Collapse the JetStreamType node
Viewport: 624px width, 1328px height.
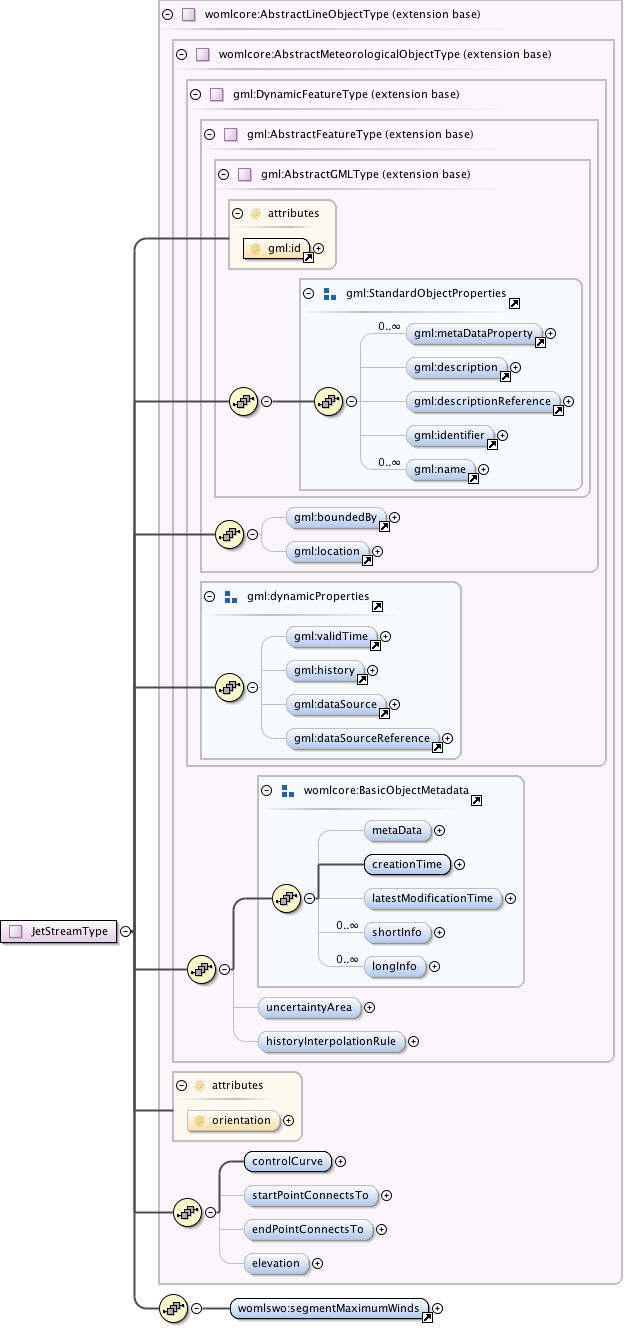[x=125, y=931]
